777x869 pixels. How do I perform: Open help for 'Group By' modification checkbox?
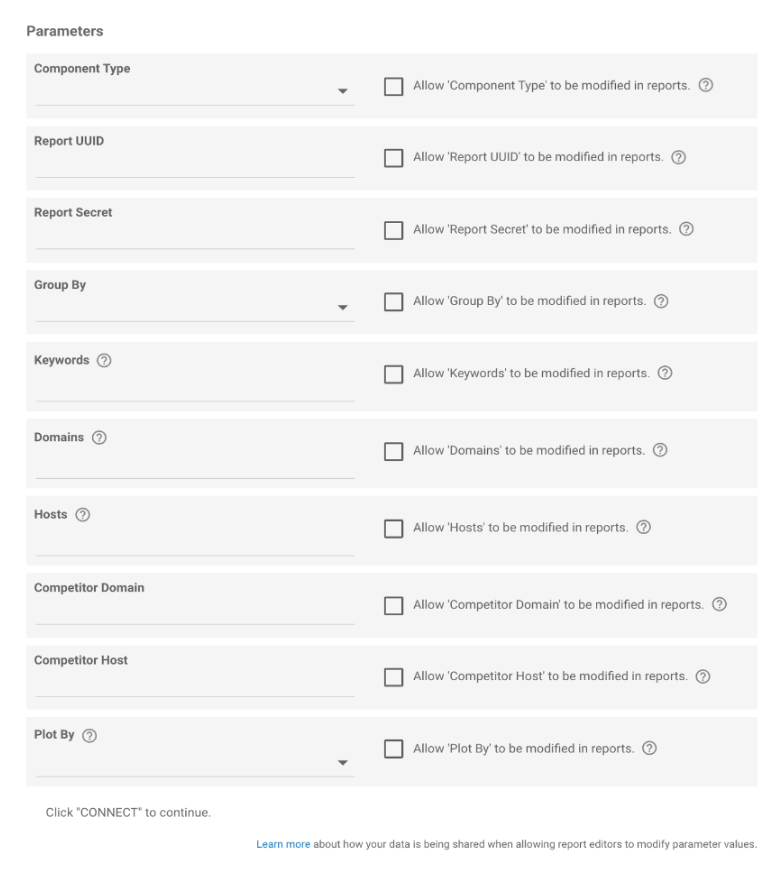click(661, 301)
